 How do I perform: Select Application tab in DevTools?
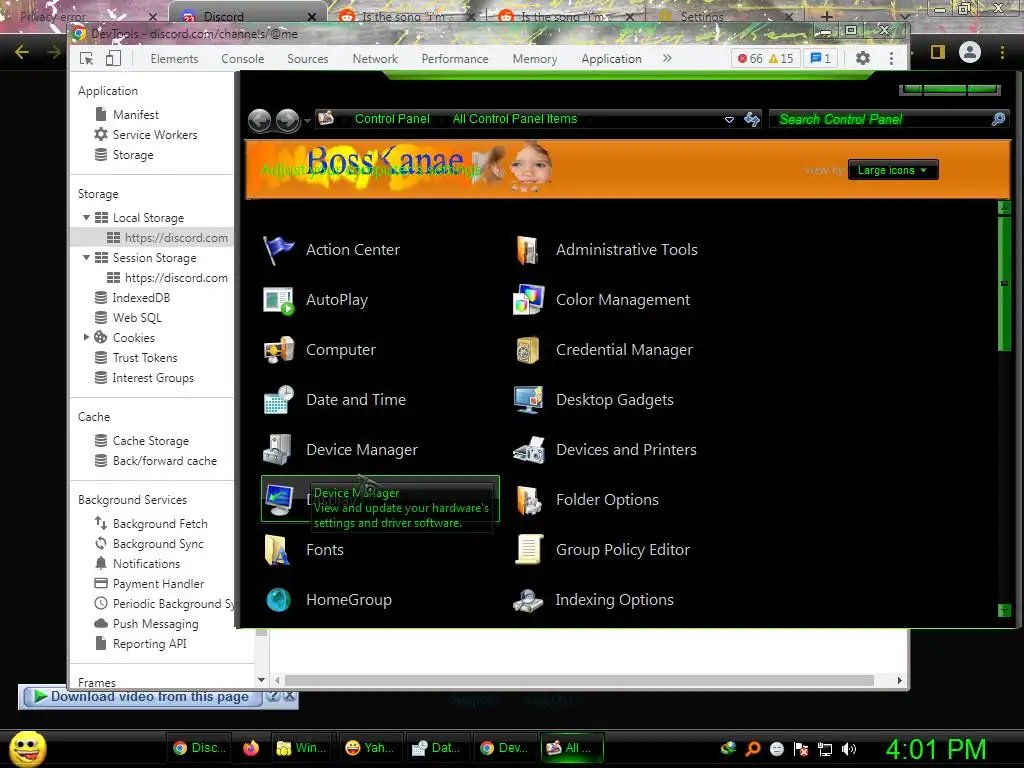click(x=611, y=59)
